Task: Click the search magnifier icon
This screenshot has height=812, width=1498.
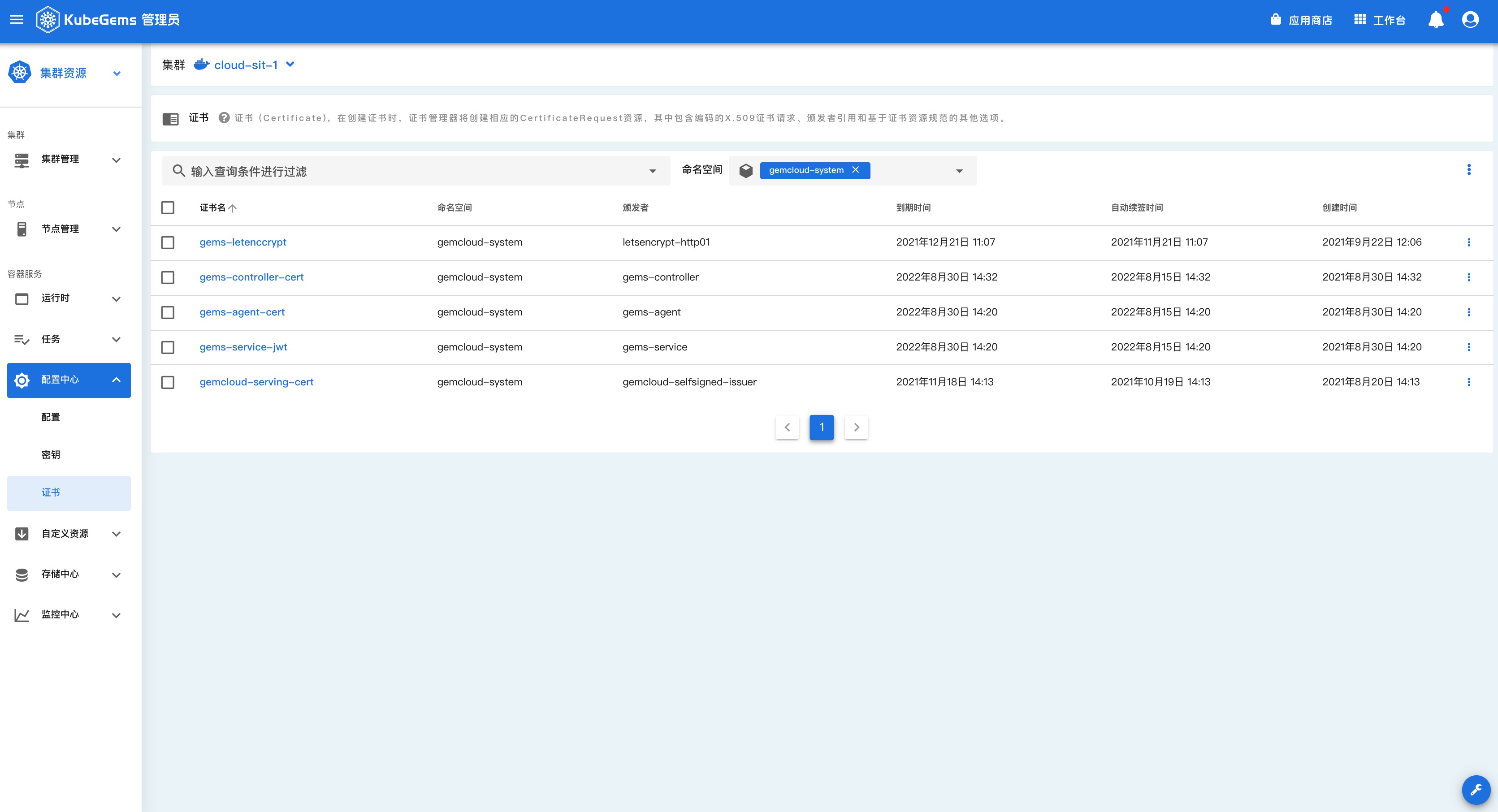Action: coord(178,171)
